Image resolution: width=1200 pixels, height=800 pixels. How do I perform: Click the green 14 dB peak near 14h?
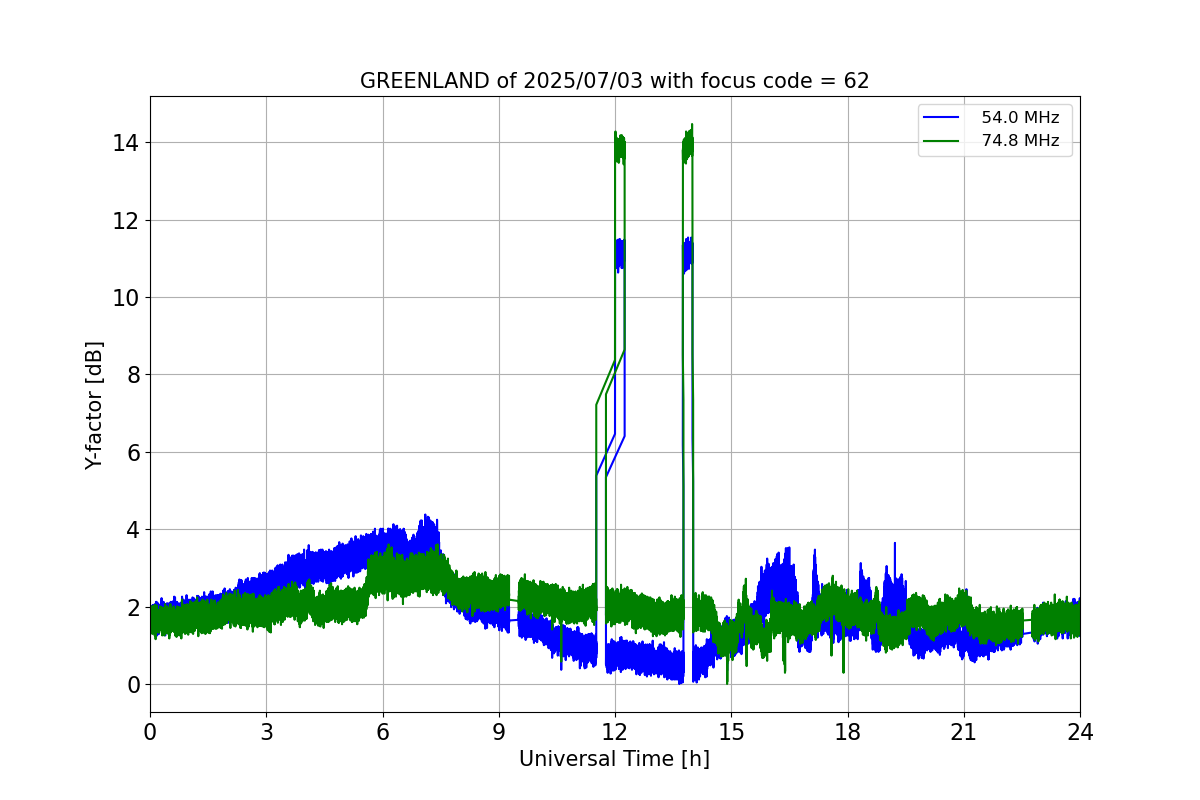click(688, 144)
